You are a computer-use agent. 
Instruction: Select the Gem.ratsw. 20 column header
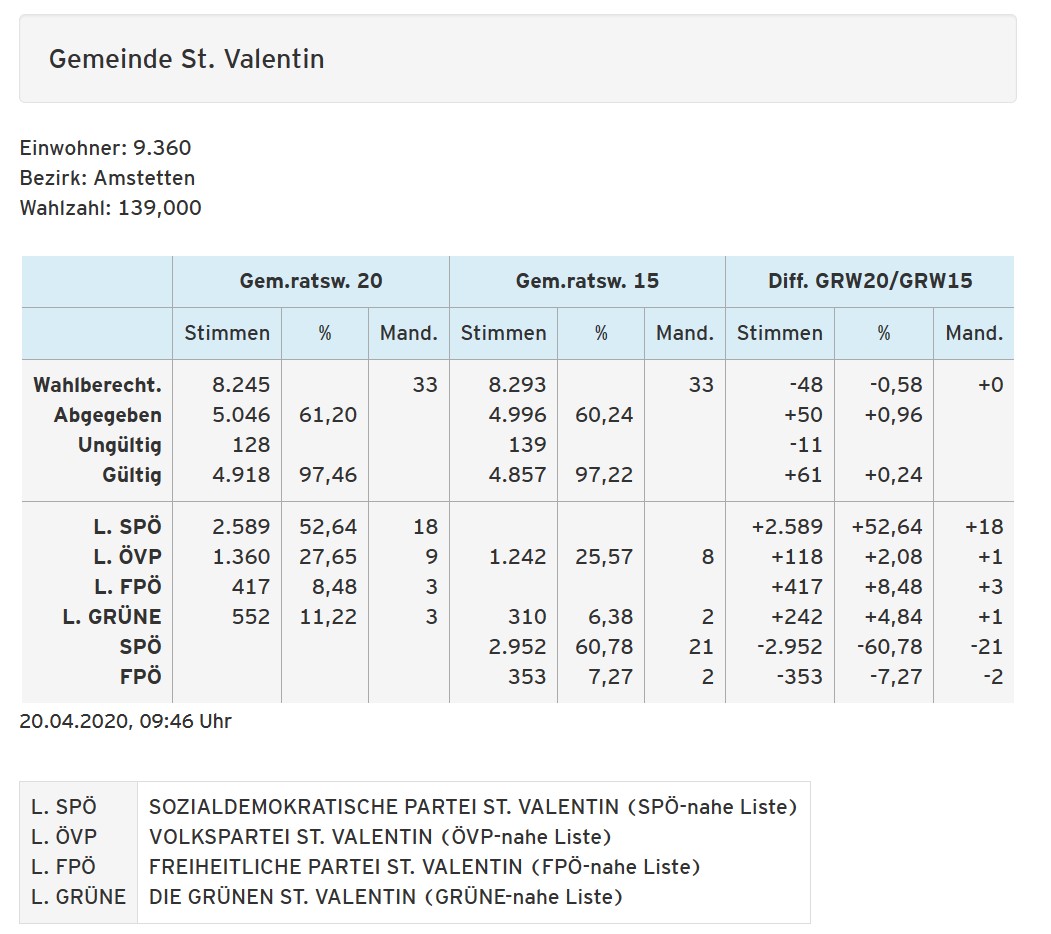click(x=310, y=281)
